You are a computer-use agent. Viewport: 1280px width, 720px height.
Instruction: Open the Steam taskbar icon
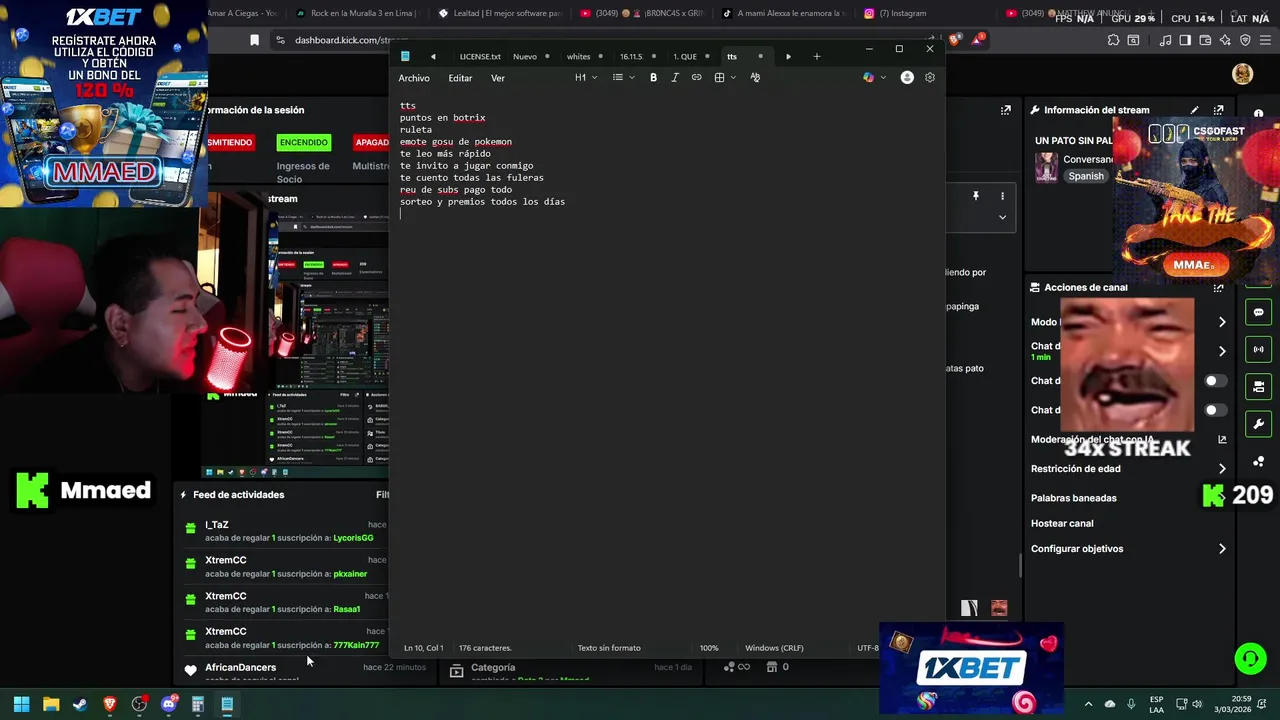pyautogui.click(x=80, y=704)
